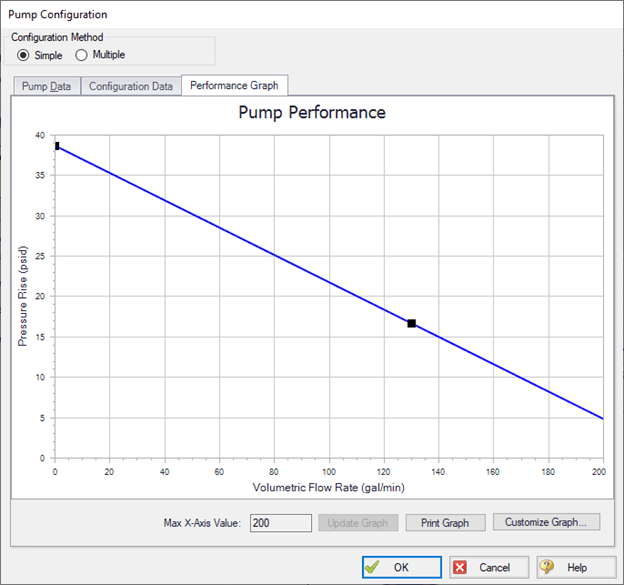Choose the Multiple configuration method
The image size is (624, 585).
point(82,54)
